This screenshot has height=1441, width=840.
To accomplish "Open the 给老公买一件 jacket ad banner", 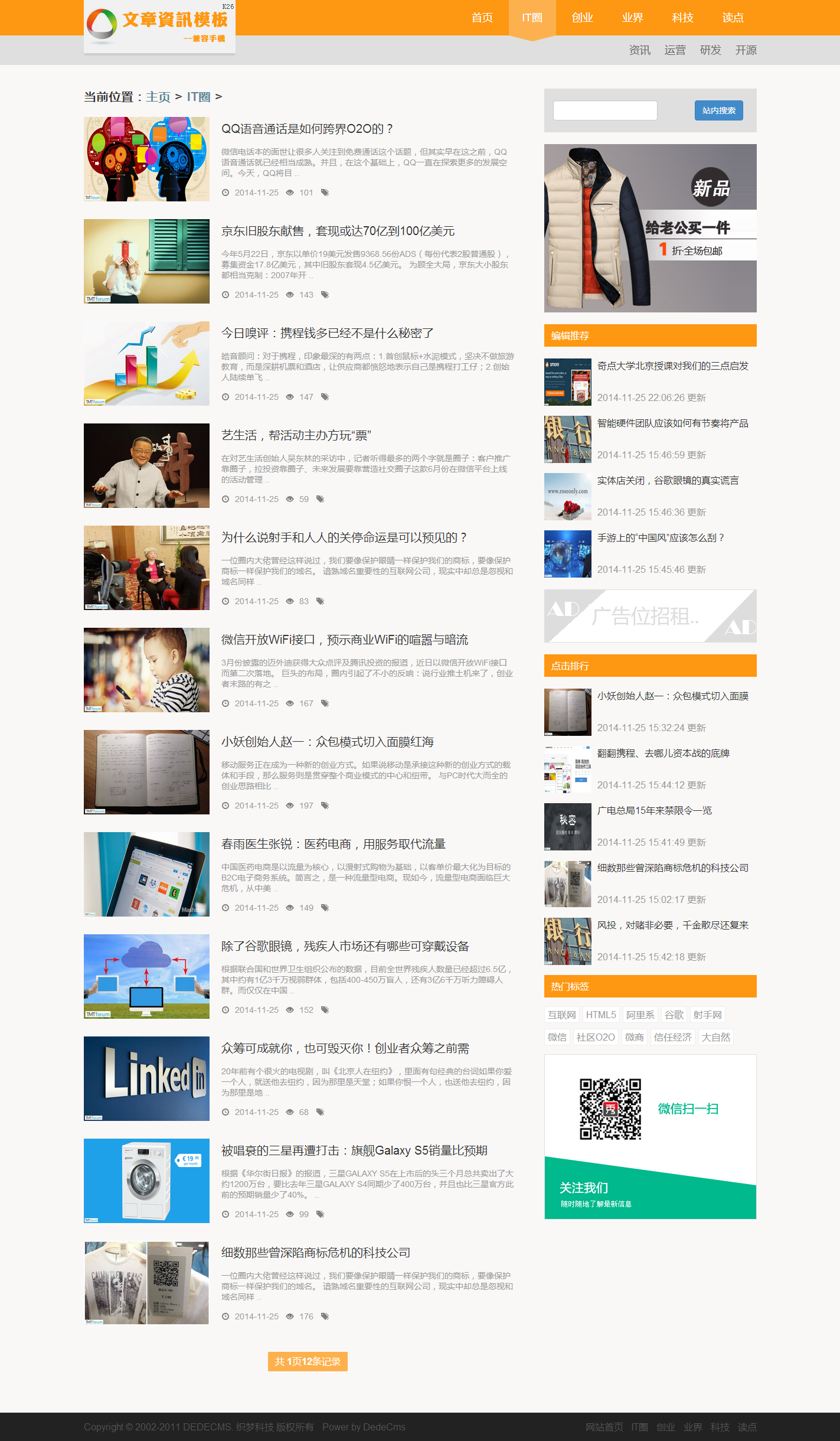I will (650, 228).
